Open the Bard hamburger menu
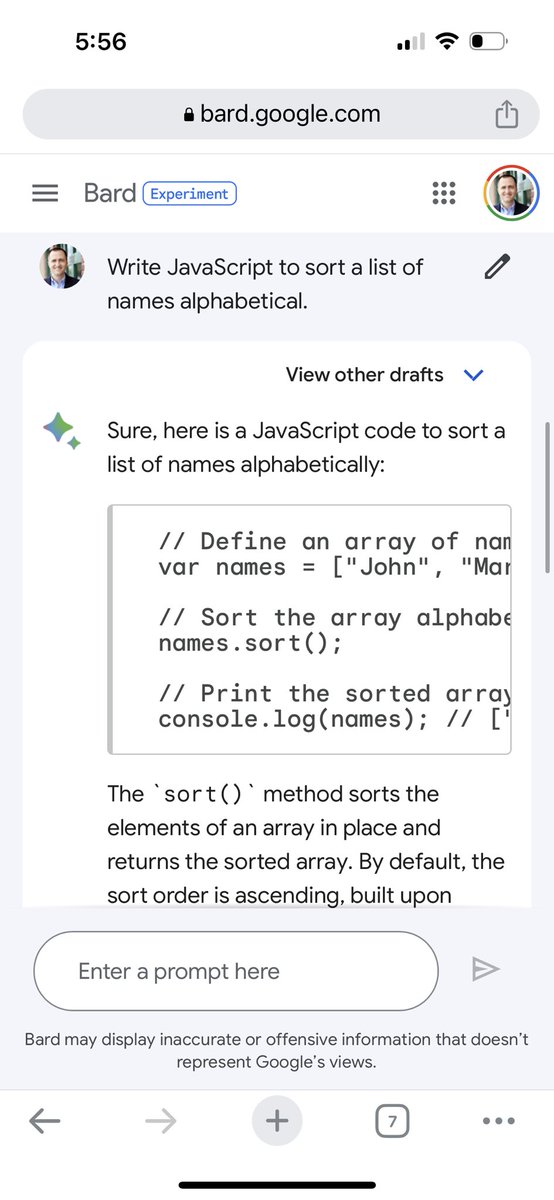554x1200 pixels. (x=45, y=193)
